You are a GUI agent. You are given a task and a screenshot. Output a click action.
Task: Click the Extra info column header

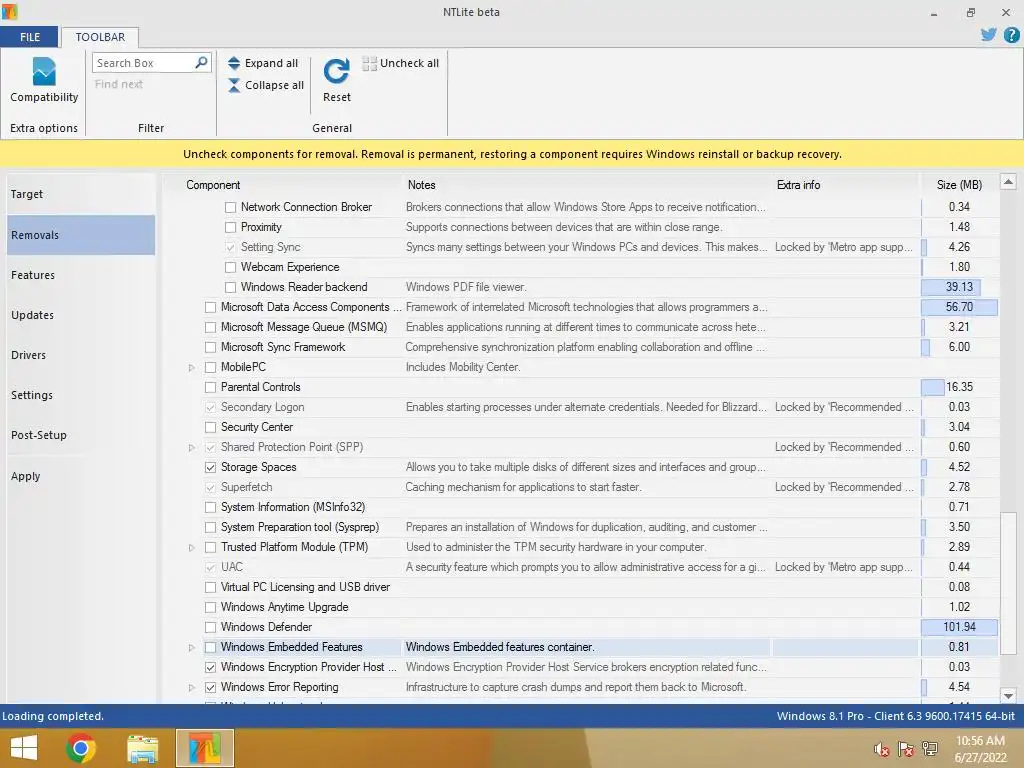[x=798, y=185]
